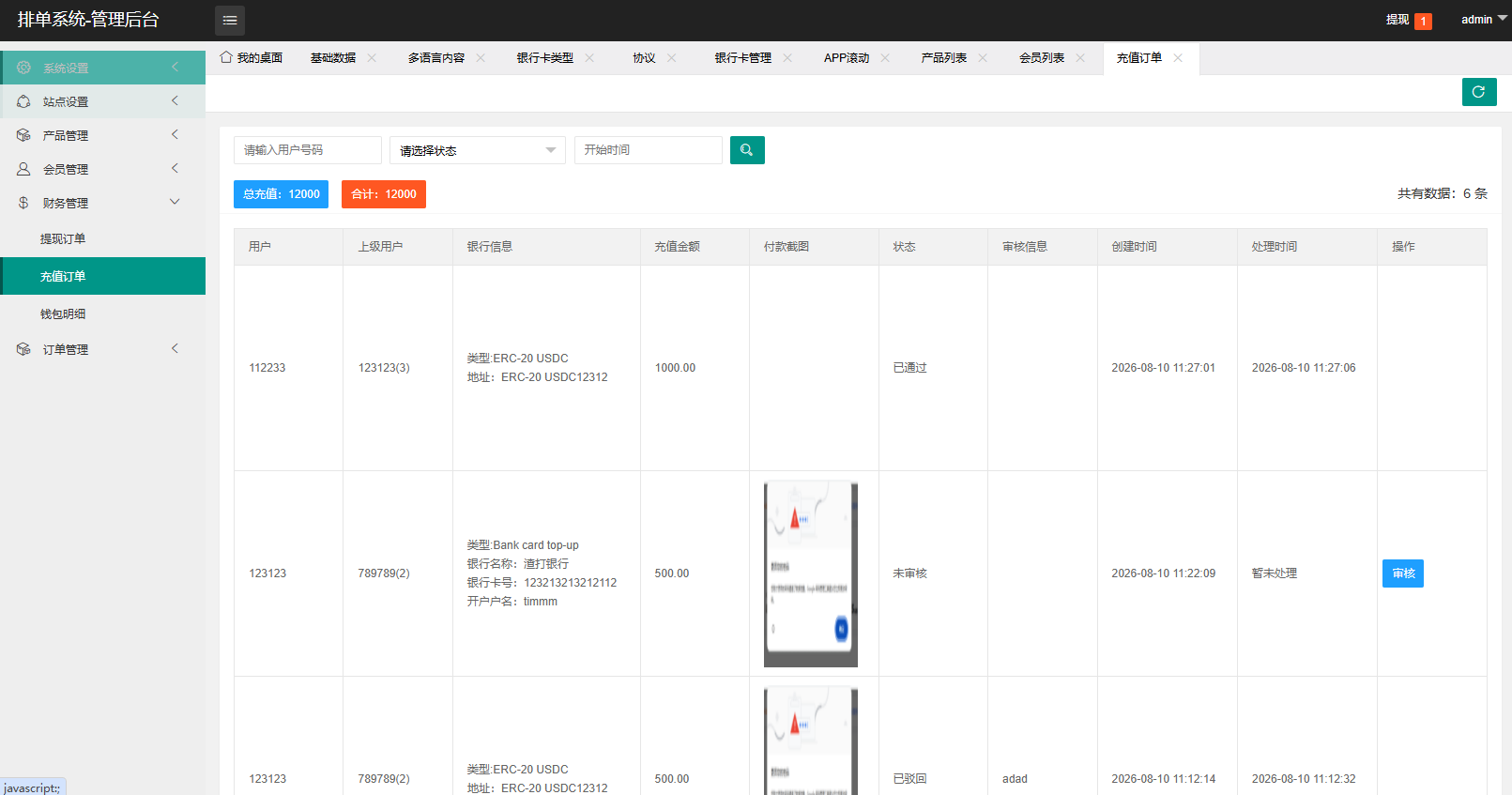This screenshot has height=795, width=1512.
Task: Click processed time 2026-08-10 11:27:06
Action: [1304, 368]
